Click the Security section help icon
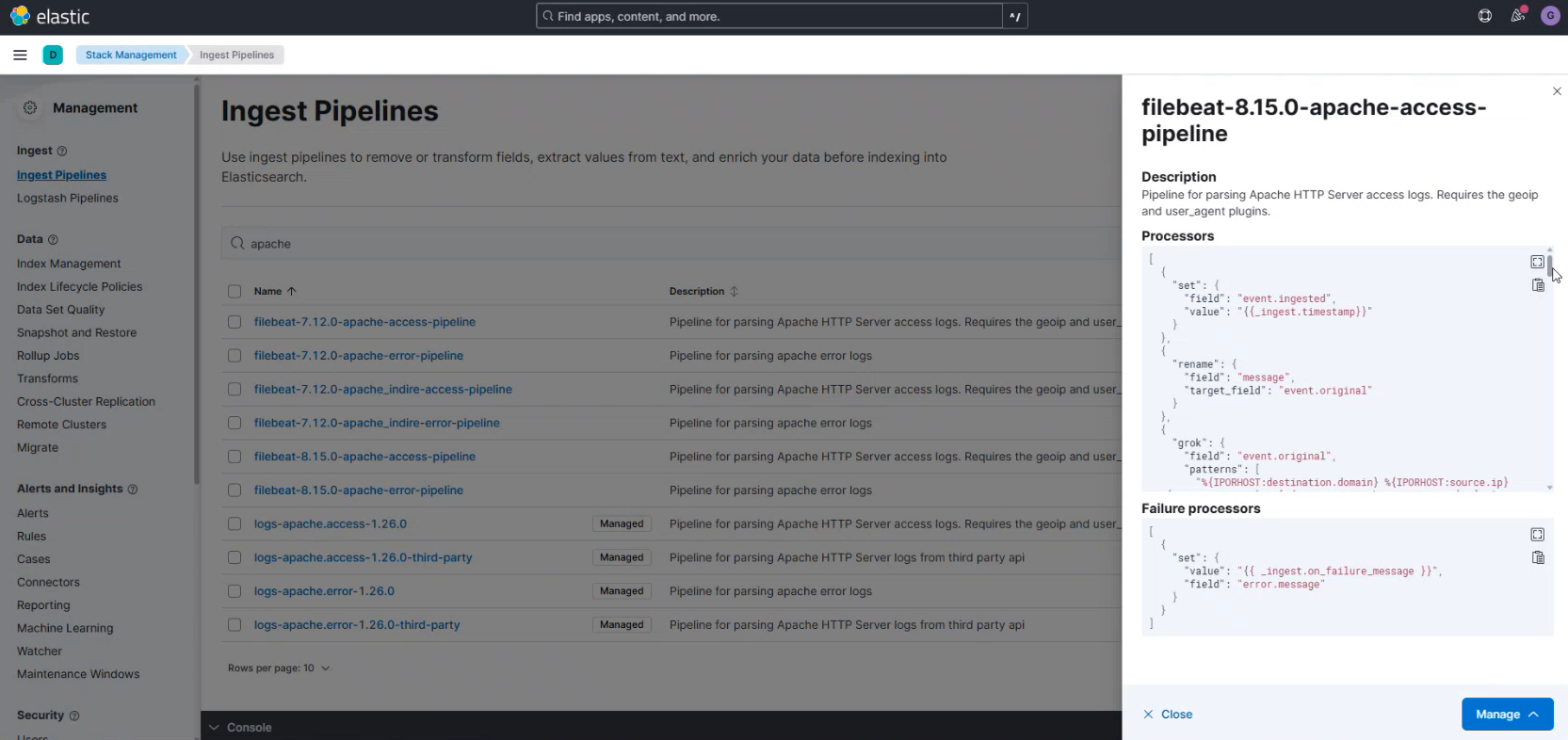1568x740 pixels. click(x=74, y=716)
